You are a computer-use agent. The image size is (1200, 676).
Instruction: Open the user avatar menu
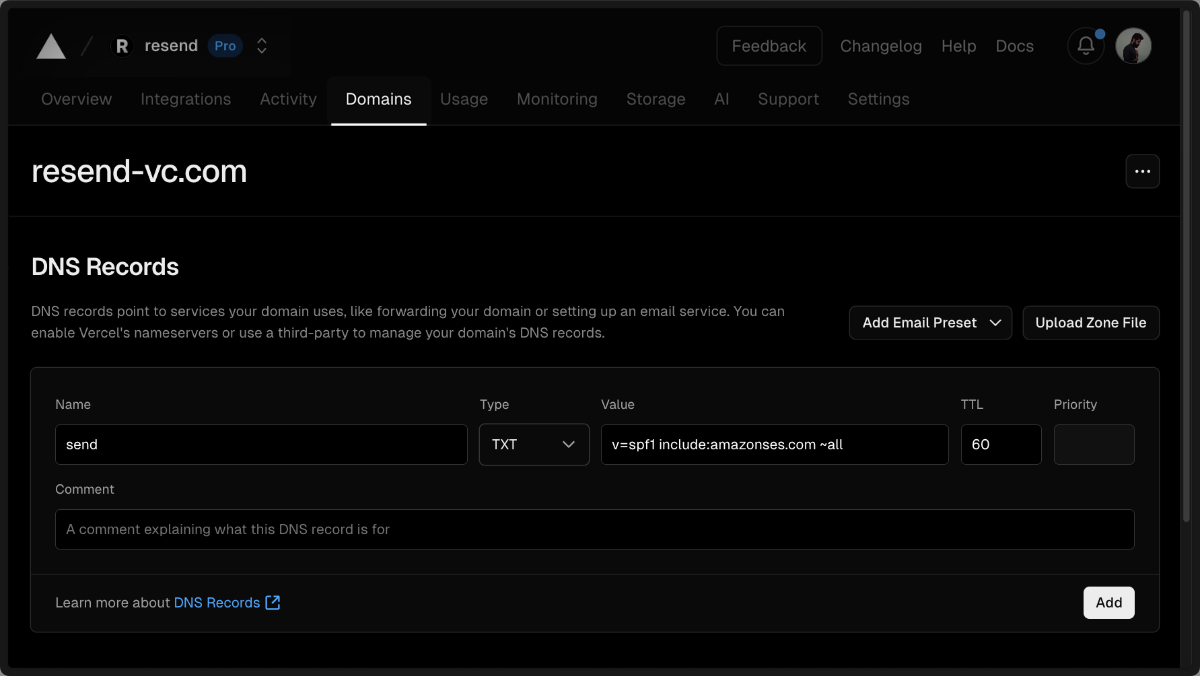[1134, 46]
